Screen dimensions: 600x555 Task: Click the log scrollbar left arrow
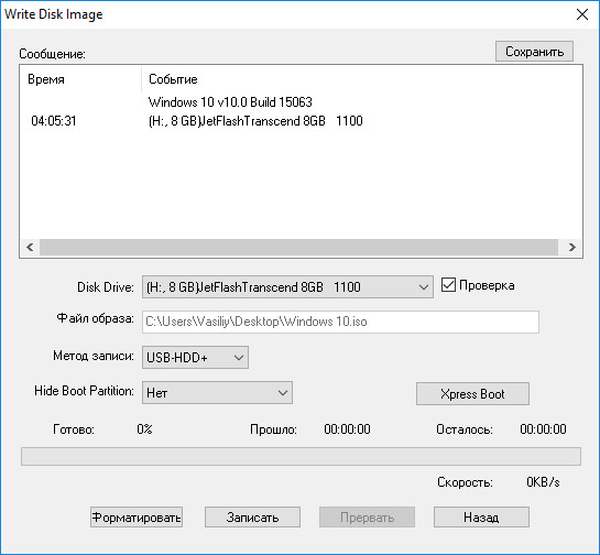(x=30, y=245)
